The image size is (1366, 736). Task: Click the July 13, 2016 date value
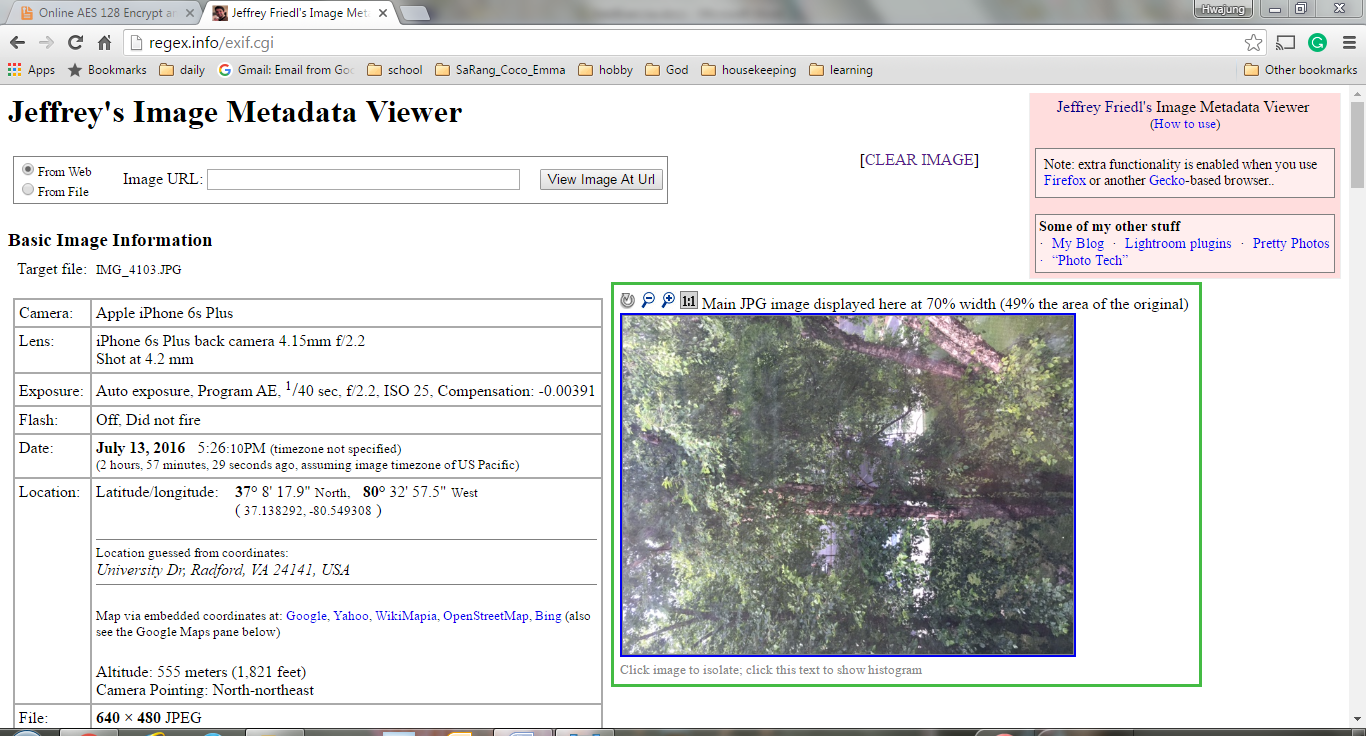141,448
